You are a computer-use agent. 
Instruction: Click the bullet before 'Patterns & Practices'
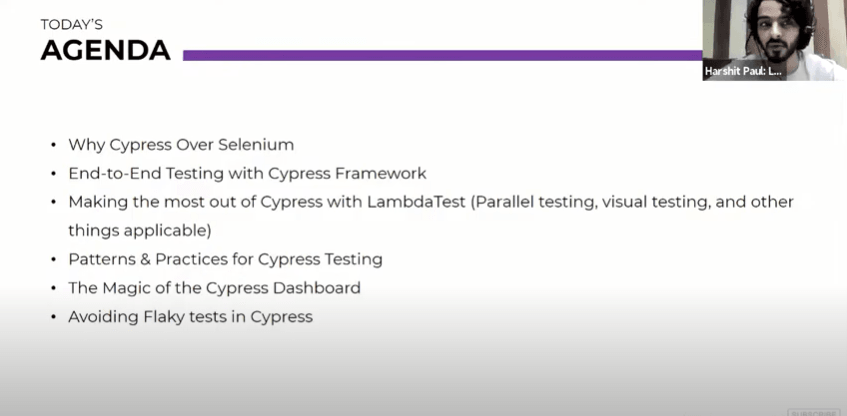pos(52,260)
